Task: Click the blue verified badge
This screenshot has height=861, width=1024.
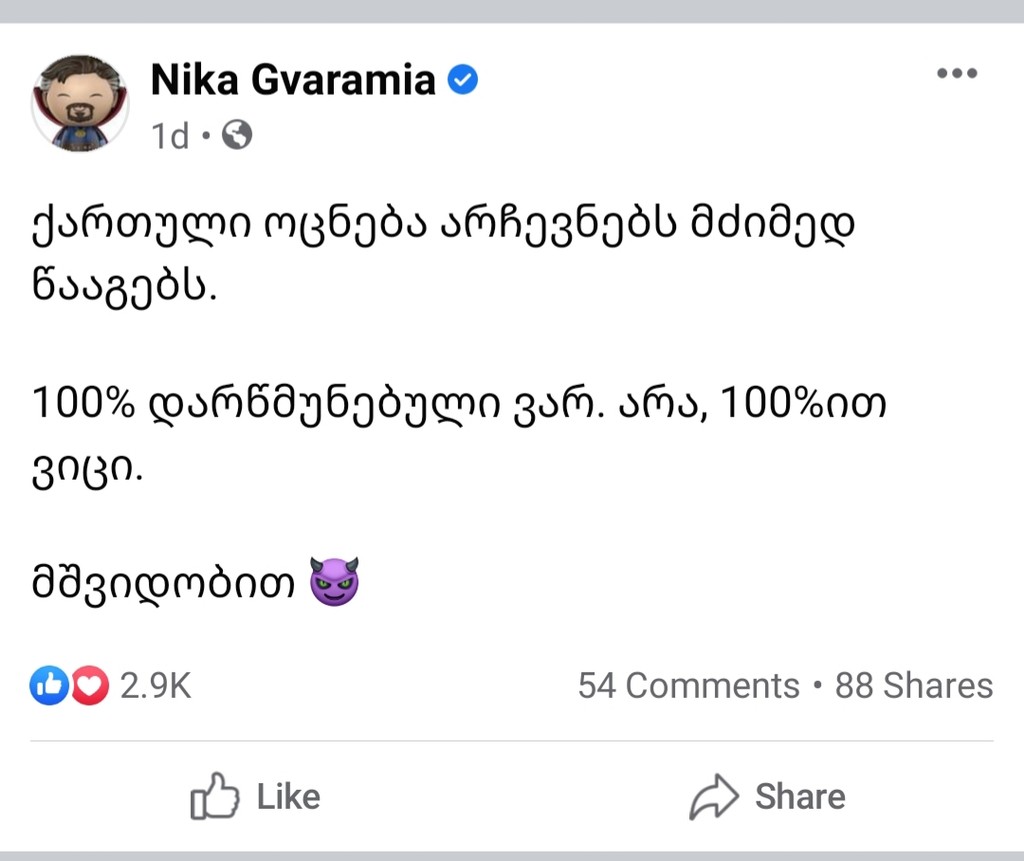Action: click(461, 80)
